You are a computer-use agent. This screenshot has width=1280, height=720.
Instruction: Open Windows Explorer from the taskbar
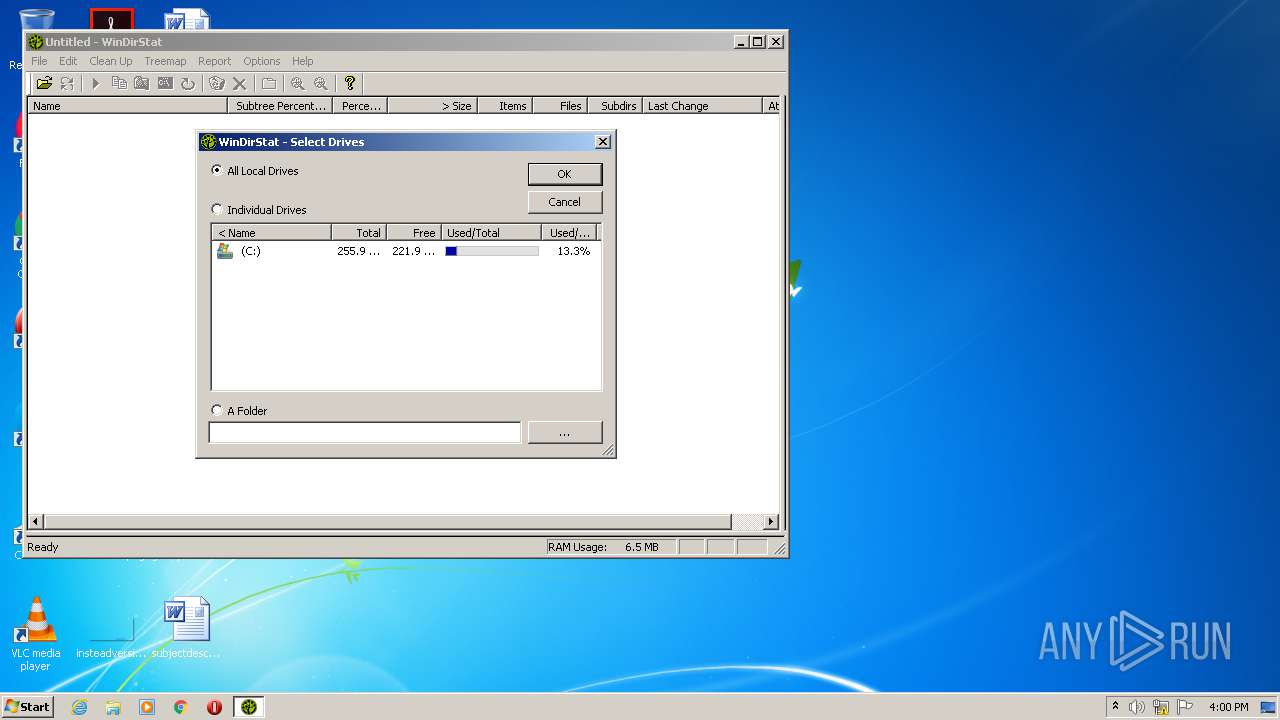pos(113,707)
